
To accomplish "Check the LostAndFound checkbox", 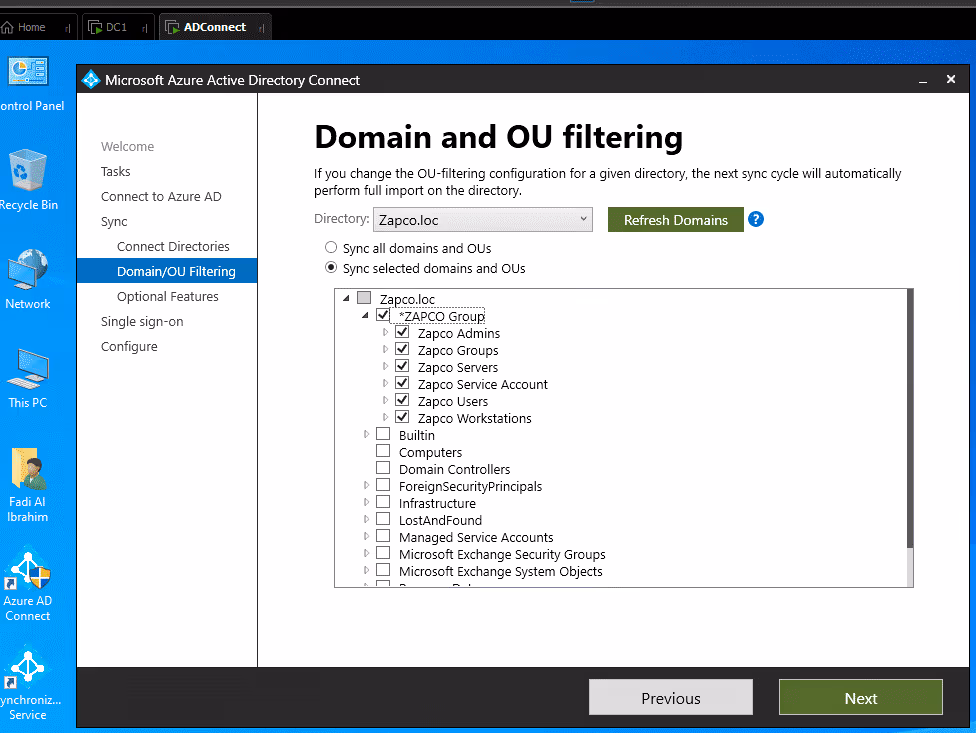I will (383, 519).
